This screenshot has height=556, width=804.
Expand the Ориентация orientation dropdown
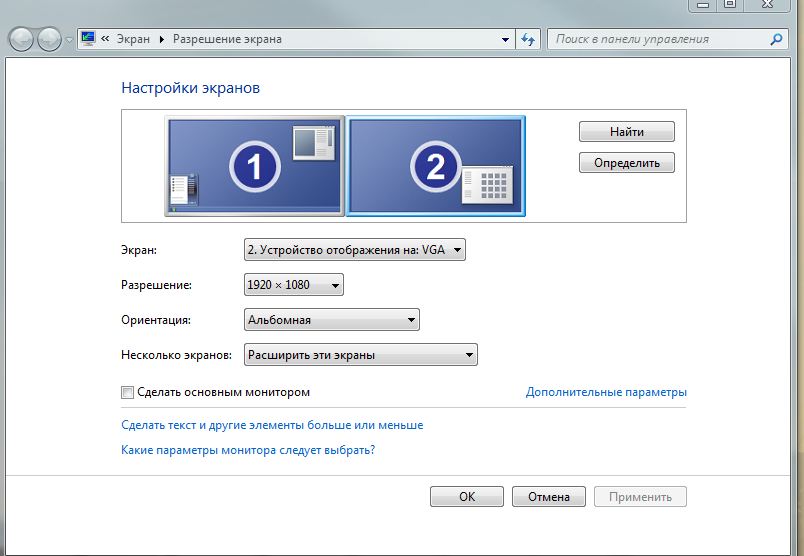(x=331, y=320)
